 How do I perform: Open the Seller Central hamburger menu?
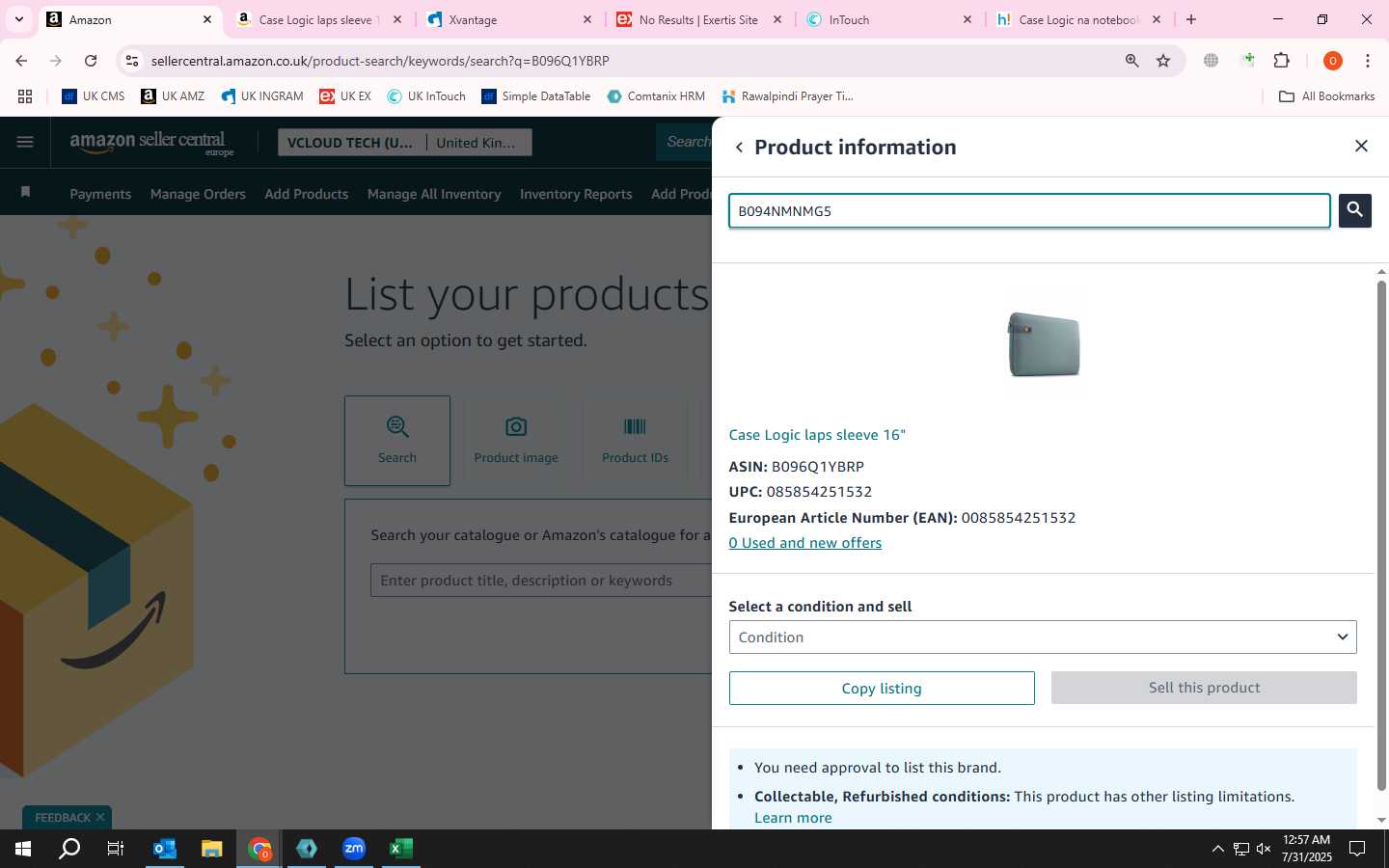(25, 143)
